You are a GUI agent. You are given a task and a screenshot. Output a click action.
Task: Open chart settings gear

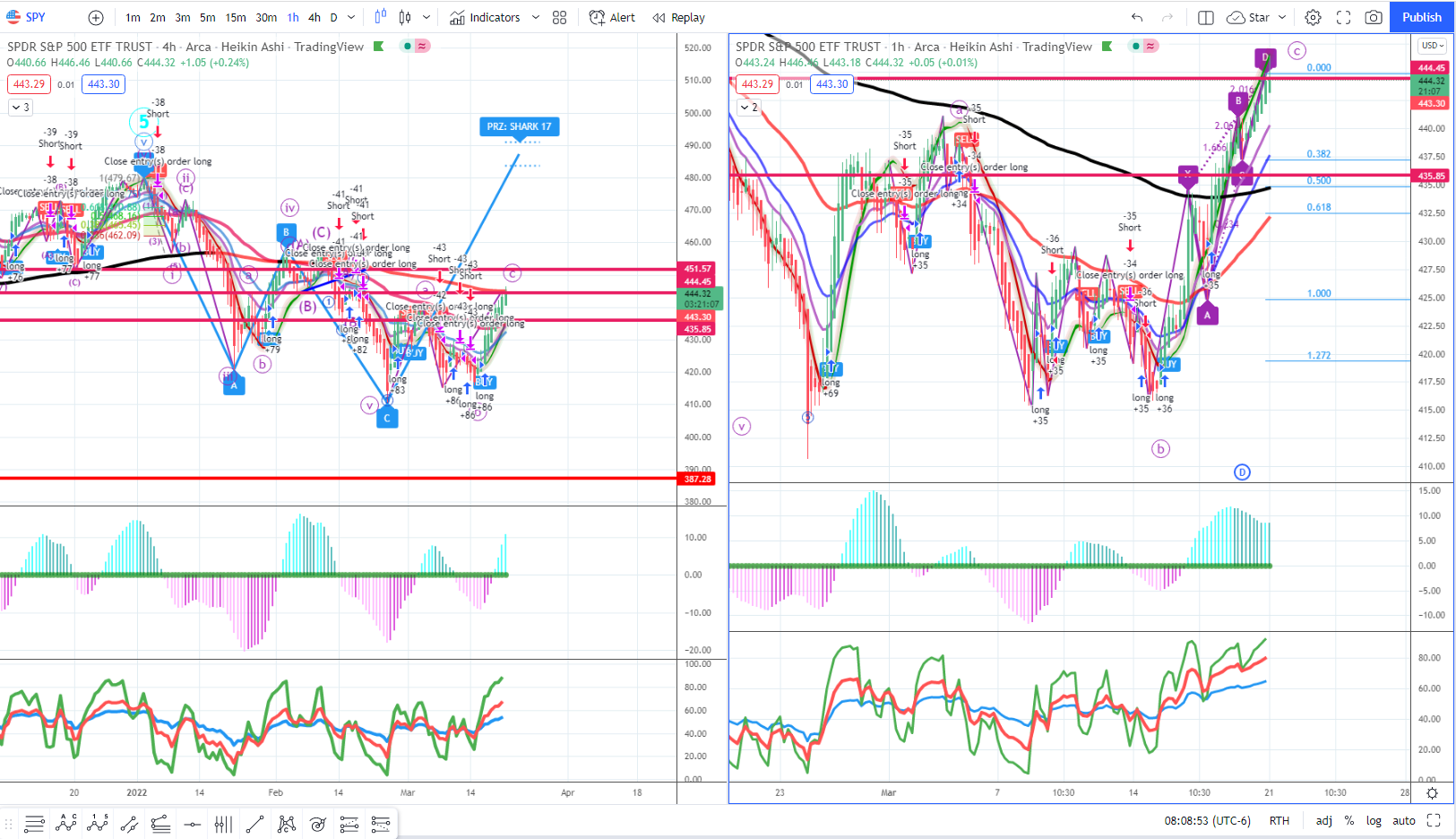click(1313, 17)
